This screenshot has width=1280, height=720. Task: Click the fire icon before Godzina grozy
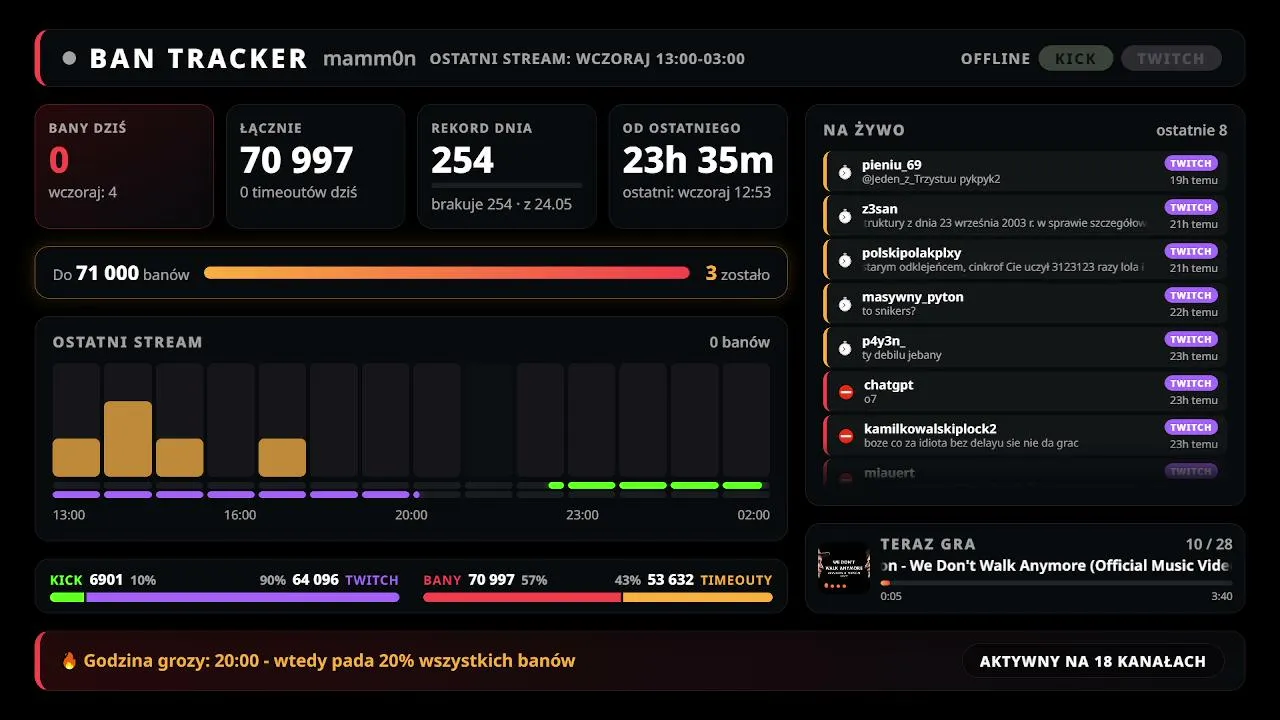pyautogui.click(x=69, y=660)
